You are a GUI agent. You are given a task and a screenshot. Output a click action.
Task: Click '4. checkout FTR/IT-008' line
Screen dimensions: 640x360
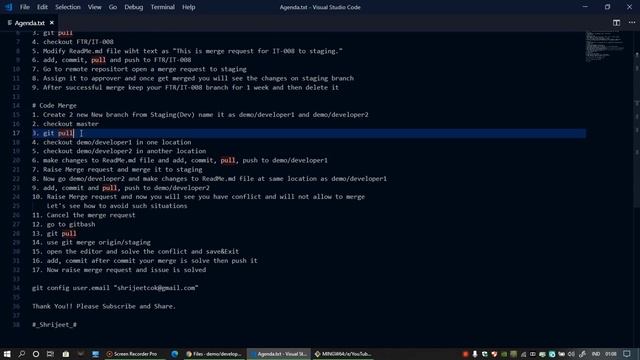click(73, 42)
